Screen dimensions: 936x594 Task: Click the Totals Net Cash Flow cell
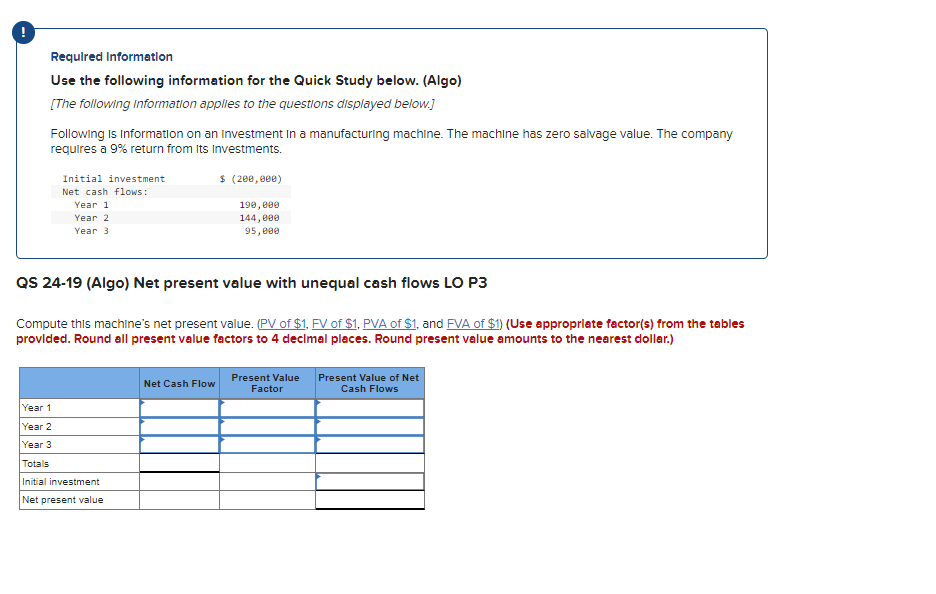coord(180,463)
